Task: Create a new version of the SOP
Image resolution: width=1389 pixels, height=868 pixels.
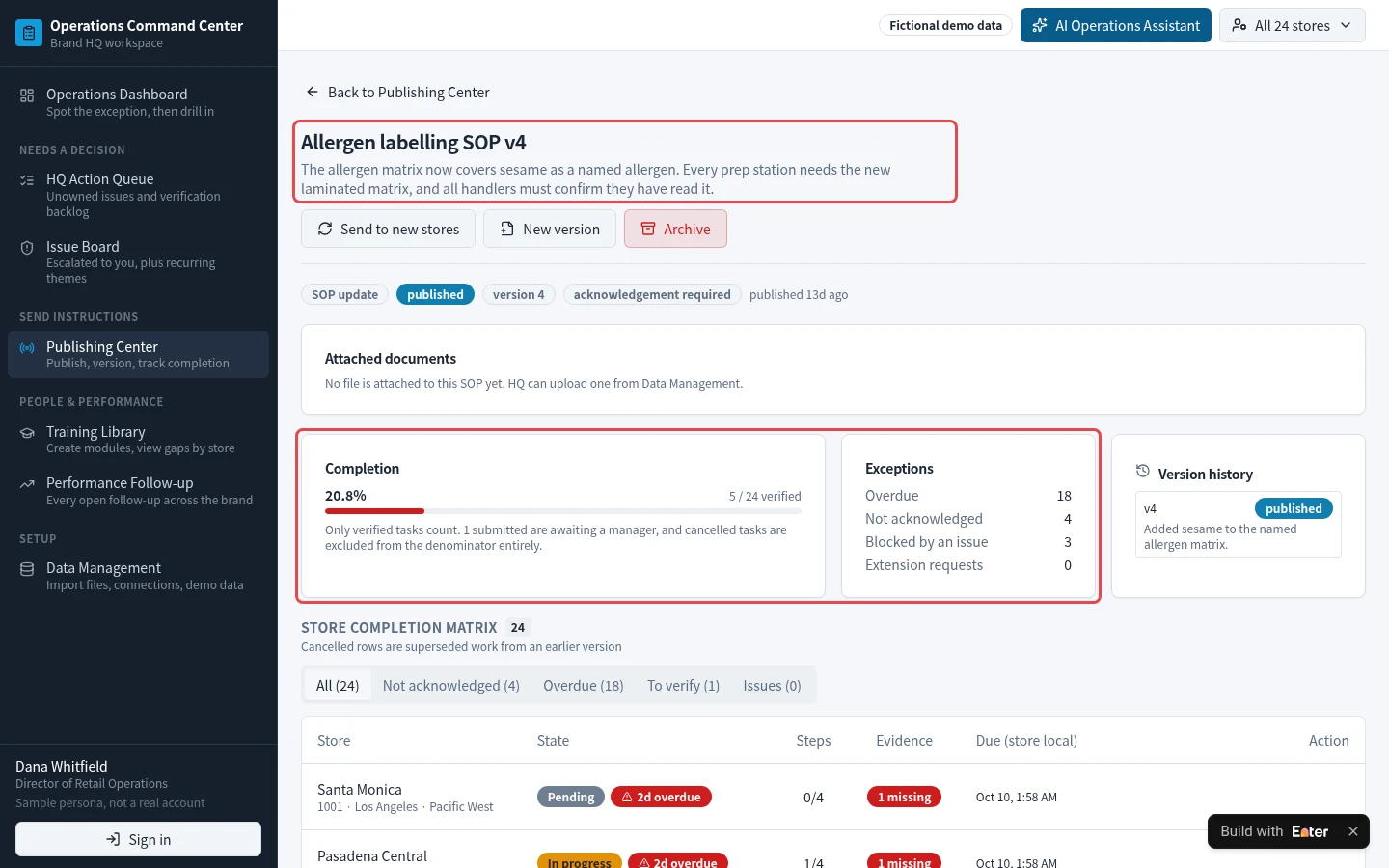Action: 550,229
